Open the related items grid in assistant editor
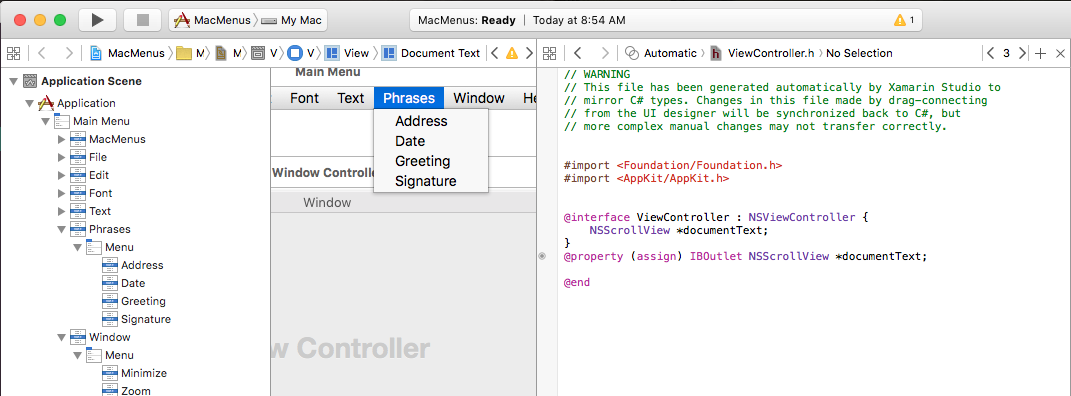The height and width of the screenshot is (396, 1071). coord(551,53)
